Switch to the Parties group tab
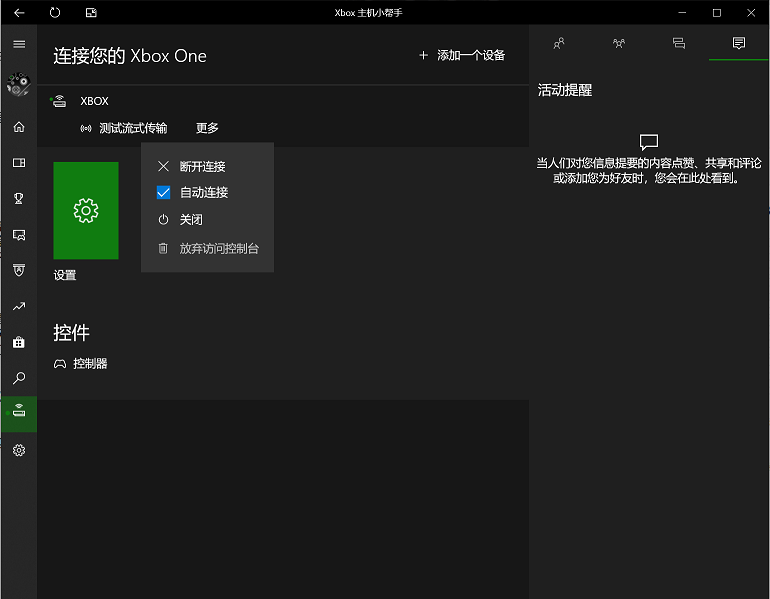The height and width of the screenshot is (599, 770). click(619, 43)
